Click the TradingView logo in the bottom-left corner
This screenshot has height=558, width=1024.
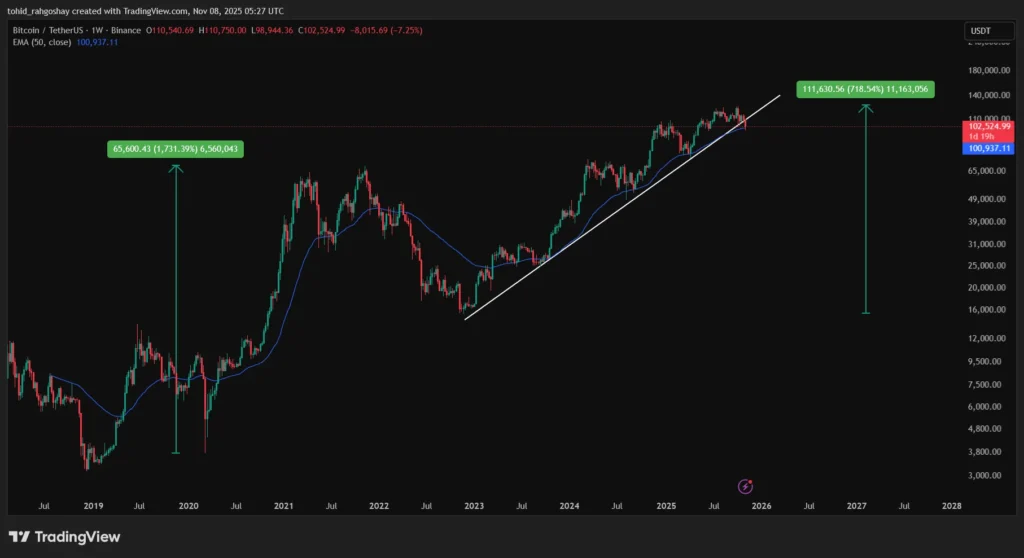point(64,537)
